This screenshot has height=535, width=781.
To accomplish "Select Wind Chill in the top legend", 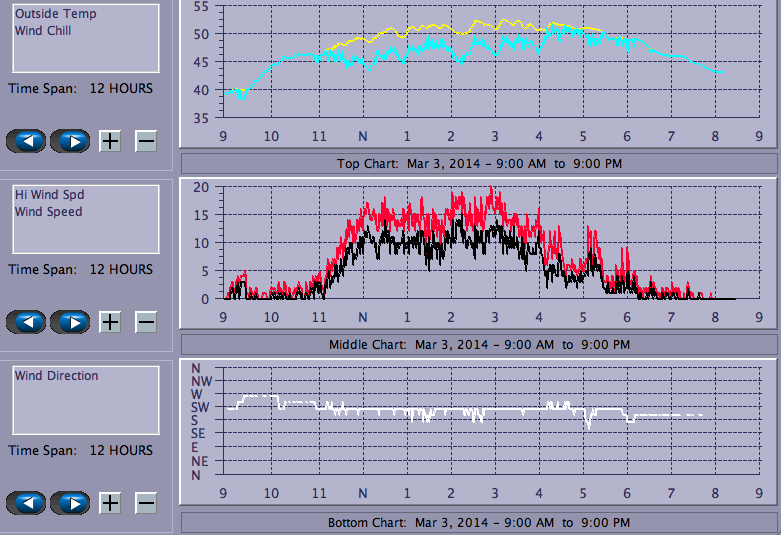I will pos(43,30).
